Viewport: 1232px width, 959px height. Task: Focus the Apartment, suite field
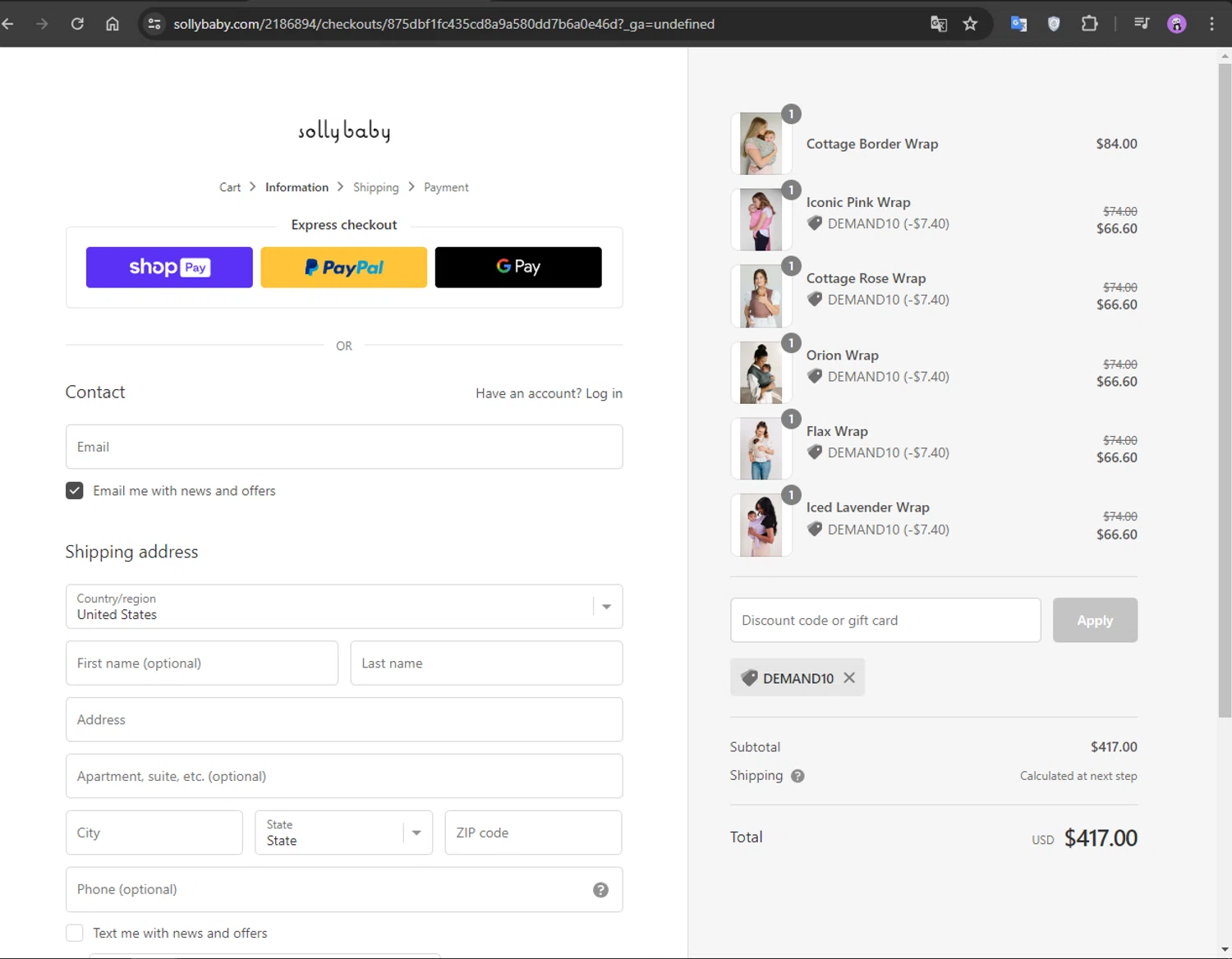click(344, 776)
